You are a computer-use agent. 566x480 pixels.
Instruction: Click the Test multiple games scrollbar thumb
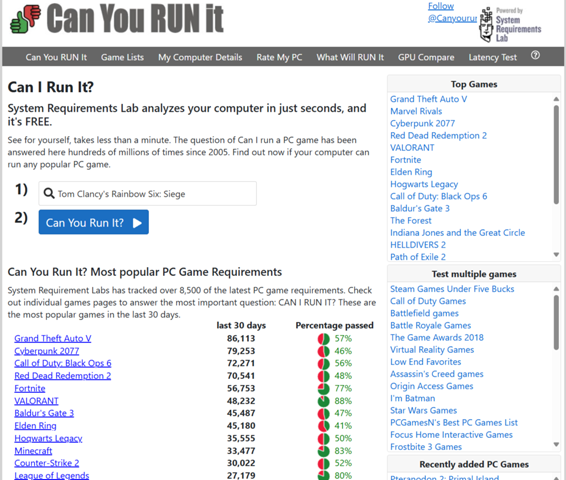click(556, 322)
